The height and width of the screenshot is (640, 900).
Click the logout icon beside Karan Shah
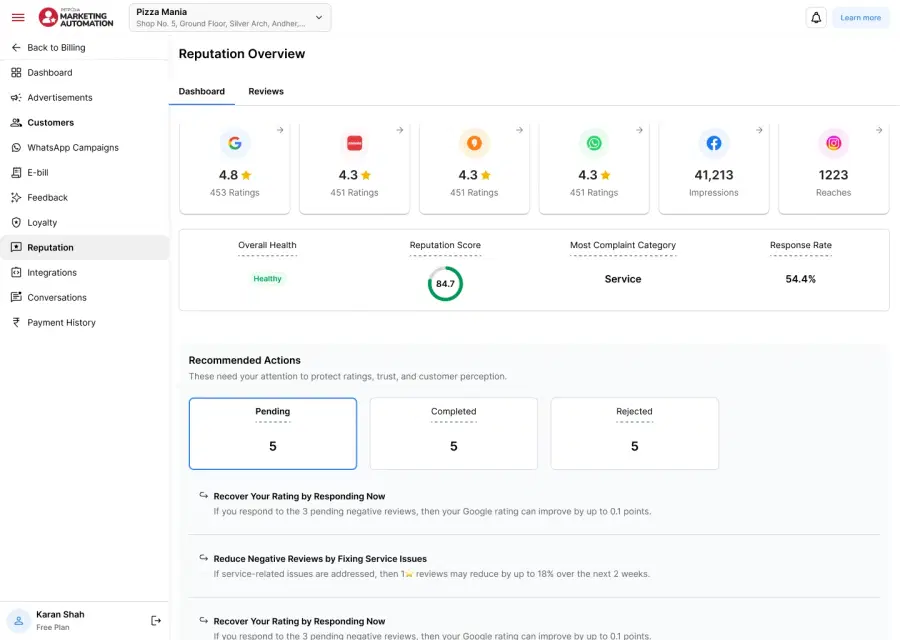tap(156, 620)
